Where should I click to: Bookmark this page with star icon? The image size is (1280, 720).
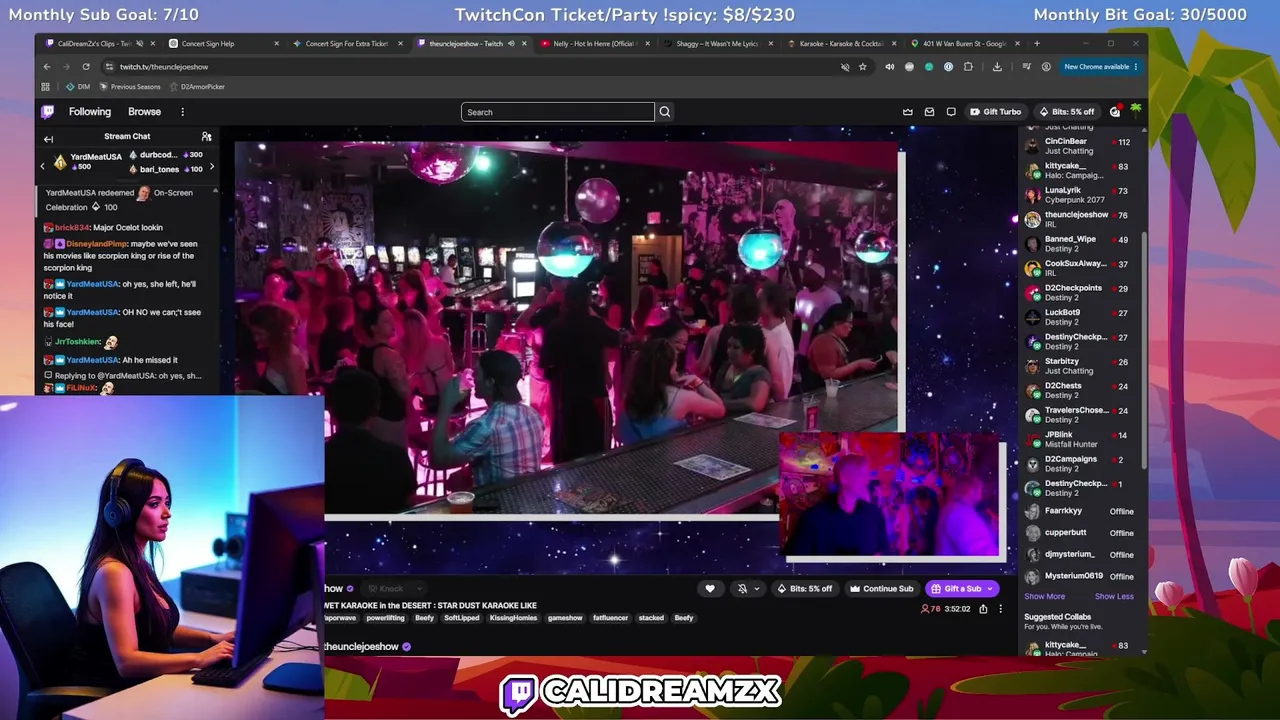coord(863,67)
